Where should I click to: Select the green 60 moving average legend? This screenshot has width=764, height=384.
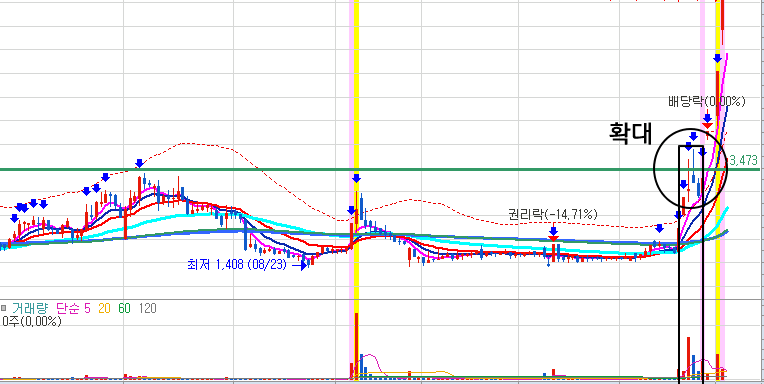(125, 308)
